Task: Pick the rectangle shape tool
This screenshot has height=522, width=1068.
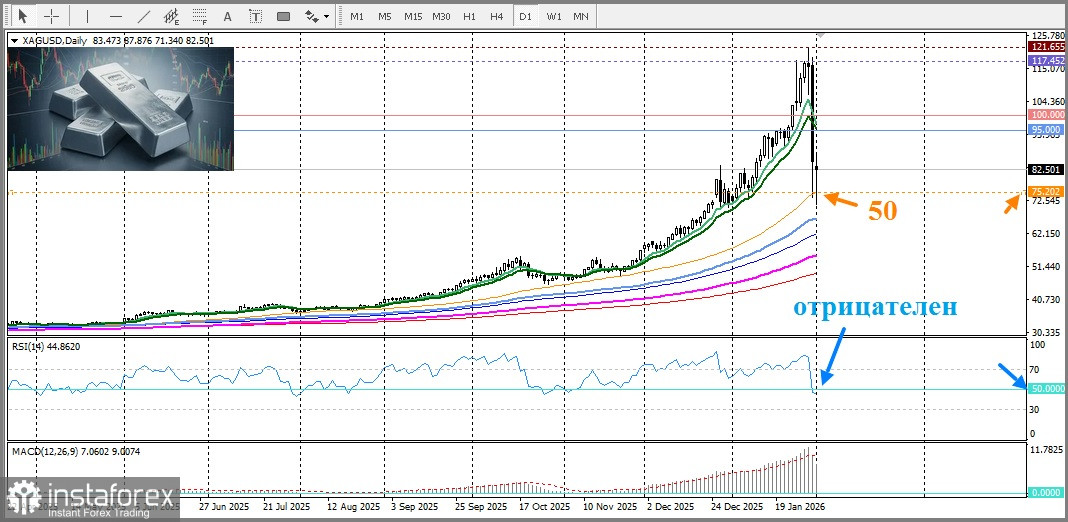Action: point(284,16)
